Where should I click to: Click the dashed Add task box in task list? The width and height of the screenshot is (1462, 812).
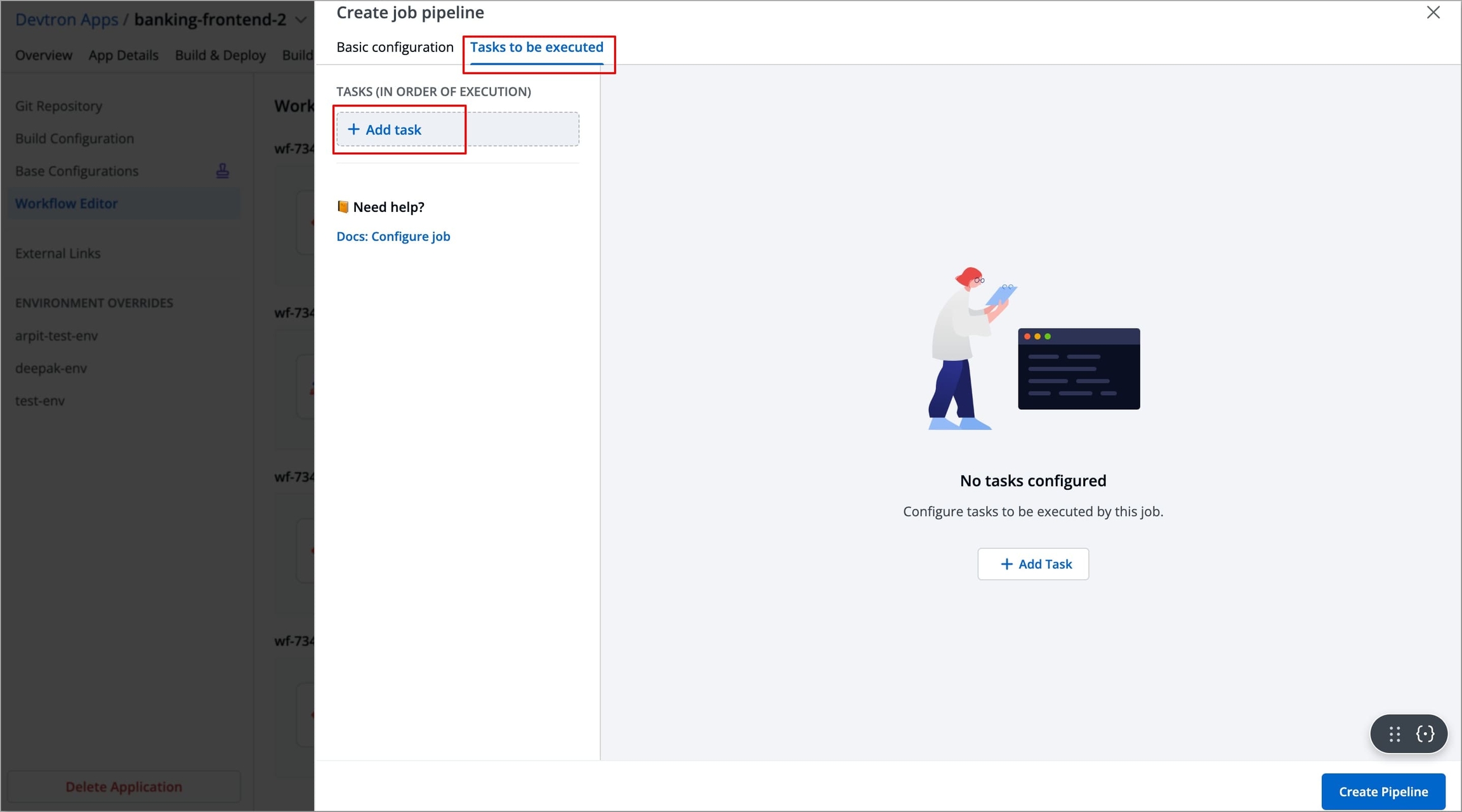(x=457, y=129)
